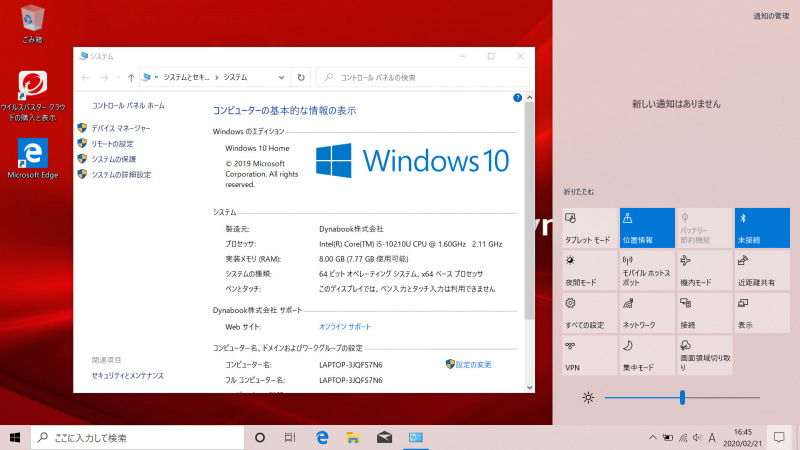Viewport: 800px width, 450px height.
Task: Select the Windows 10 Home edition text
Action: pos(257,148)
